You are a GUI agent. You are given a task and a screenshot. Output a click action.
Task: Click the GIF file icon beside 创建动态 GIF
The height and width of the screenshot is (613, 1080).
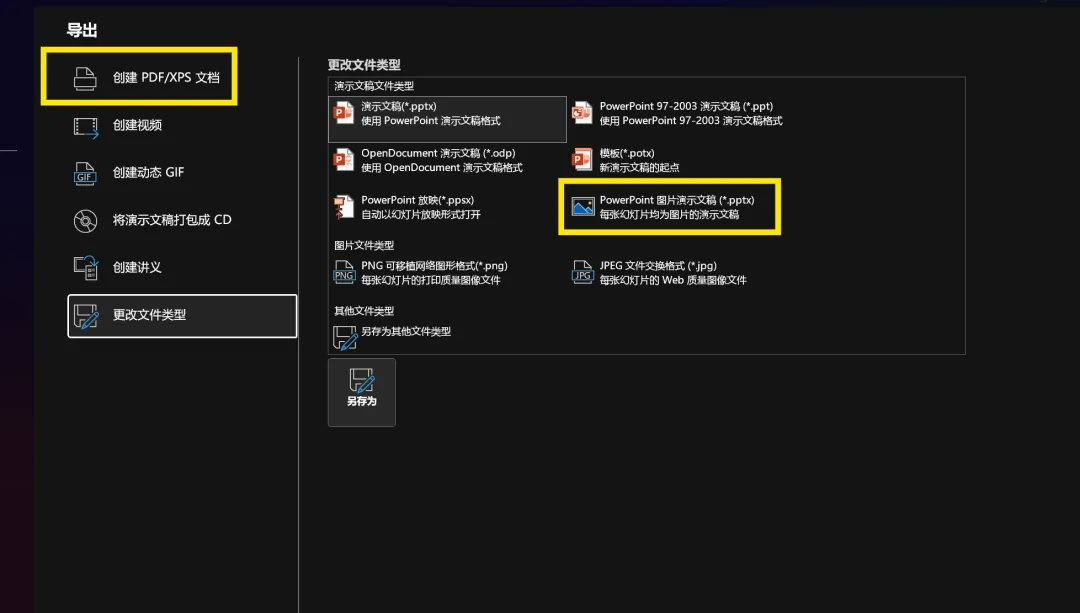85,174
